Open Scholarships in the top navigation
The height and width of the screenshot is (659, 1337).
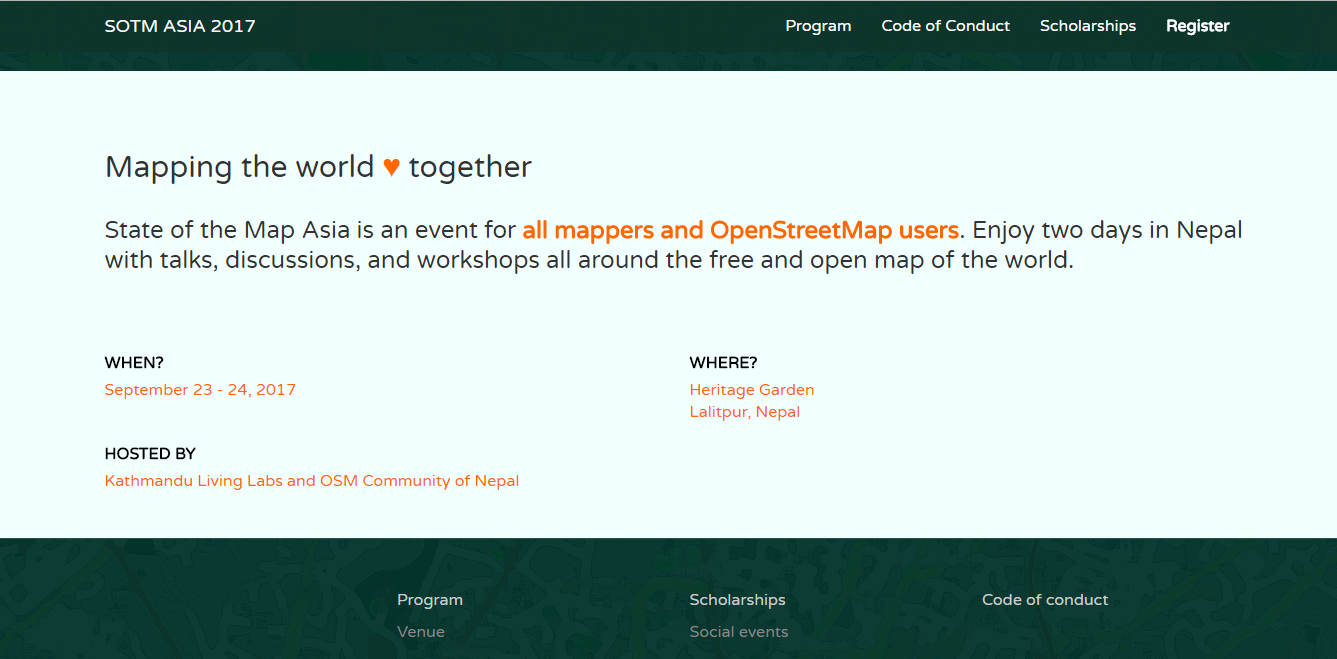1088,26
